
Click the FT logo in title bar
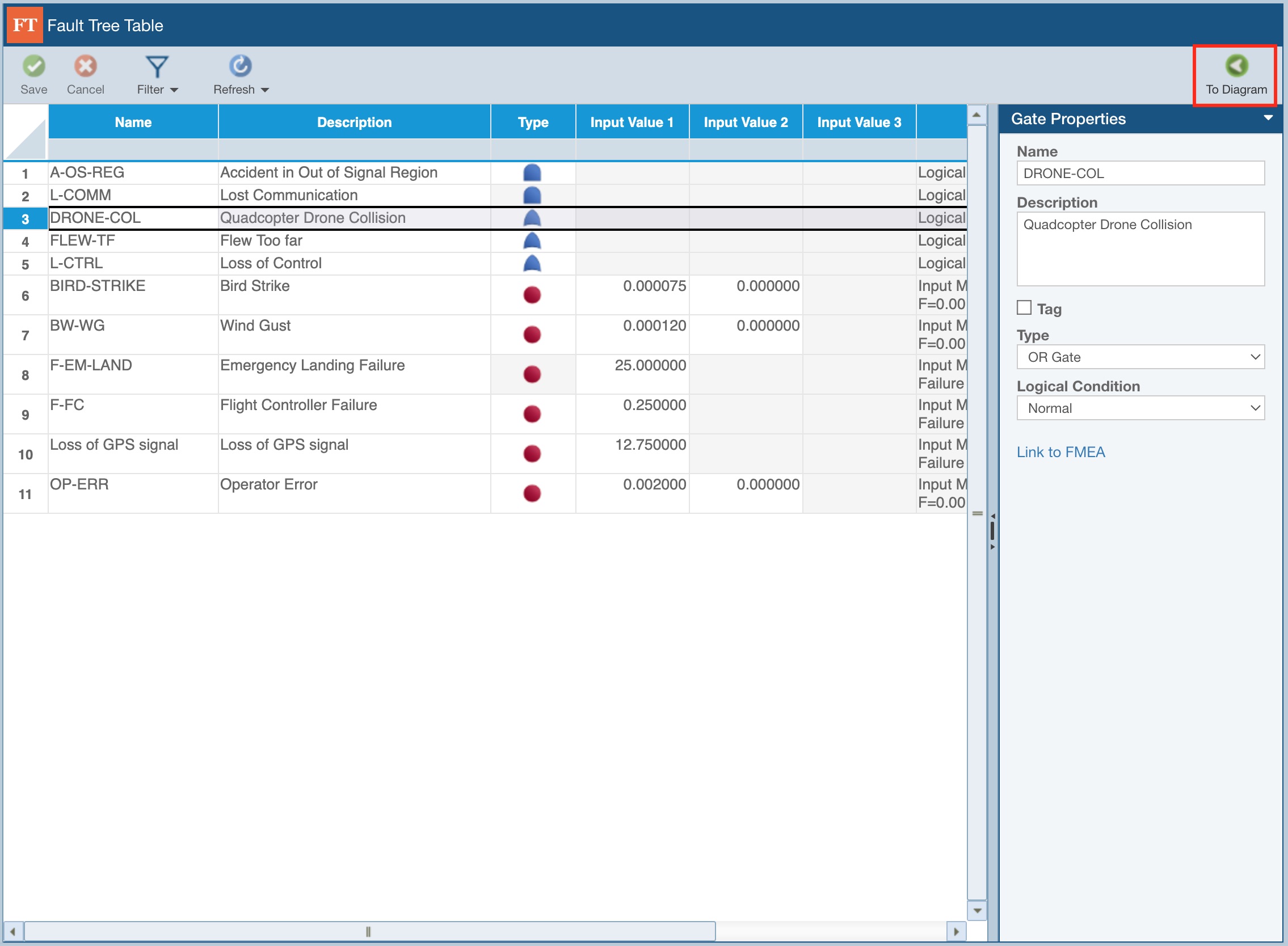[24, 25]
